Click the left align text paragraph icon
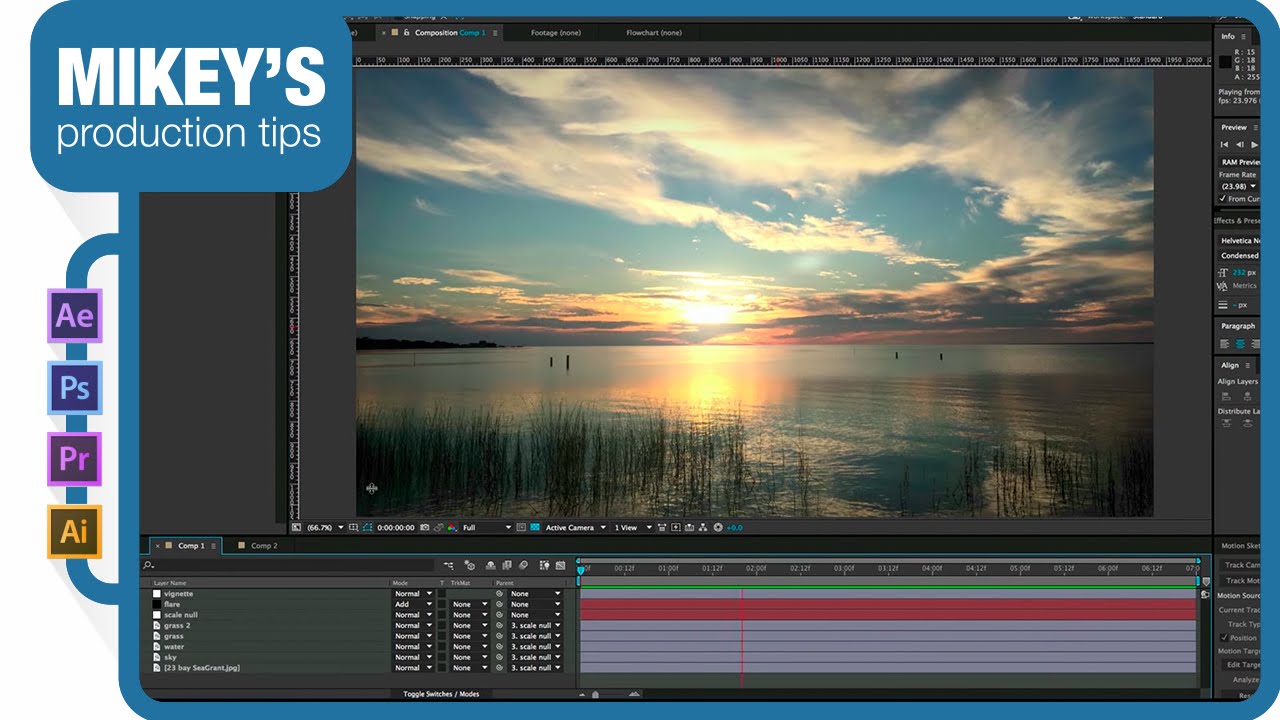 1224,344
